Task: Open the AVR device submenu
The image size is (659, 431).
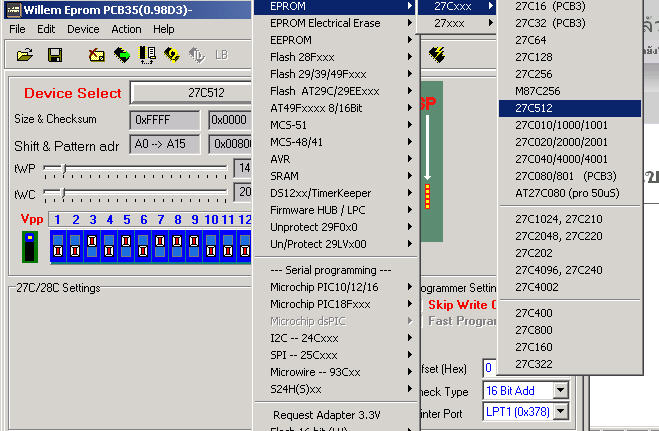Action: tap(337, 159)
